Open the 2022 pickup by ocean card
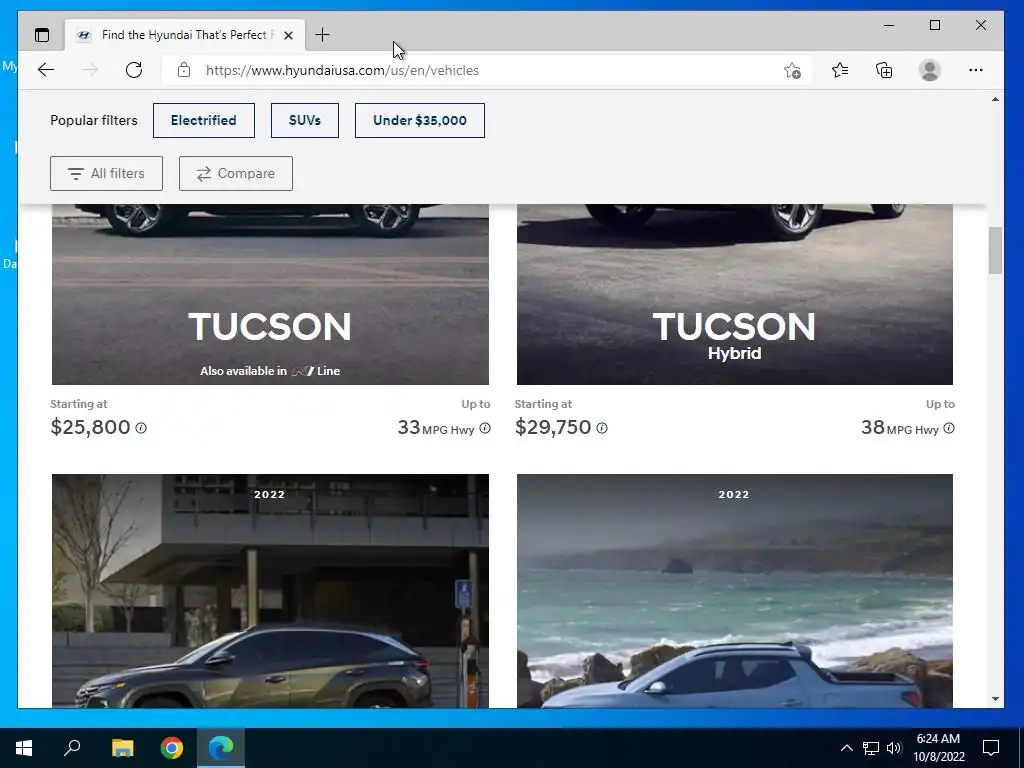Screen dimensions: 1024x768 [735, 591]
